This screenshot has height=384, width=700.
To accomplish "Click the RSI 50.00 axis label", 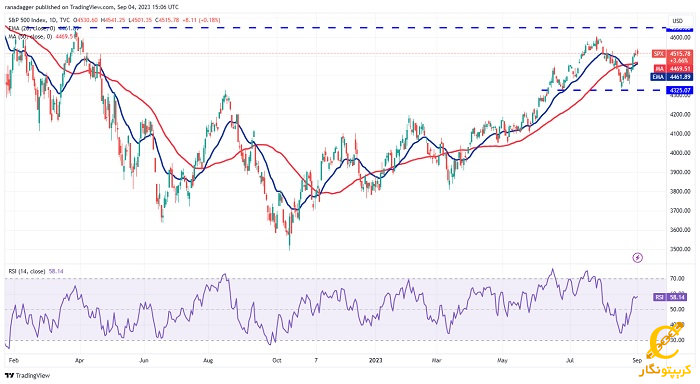I will click(677, 309).
